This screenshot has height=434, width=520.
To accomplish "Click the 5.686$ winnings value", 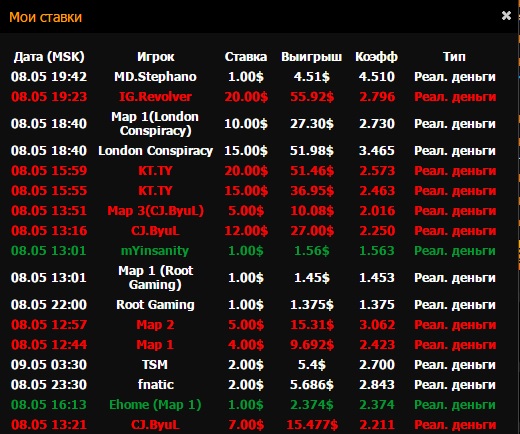I will (x=312, y=385).
